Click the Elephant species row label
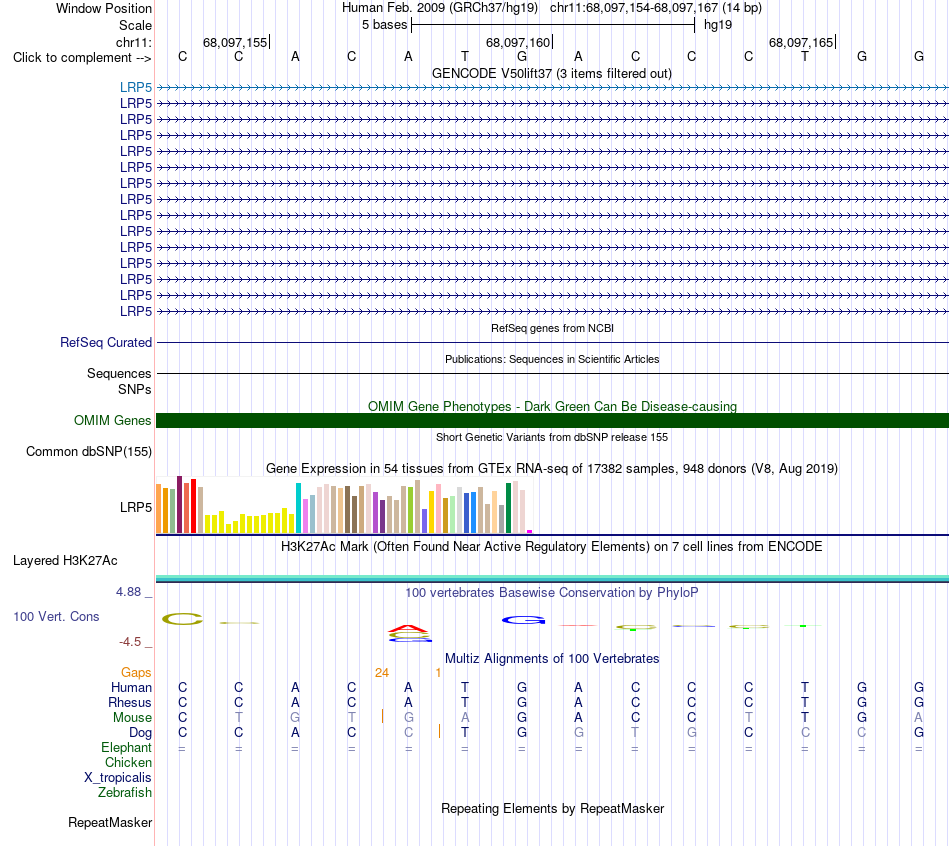The width and height of the screenshot is (950, 846). coord(126,747)
